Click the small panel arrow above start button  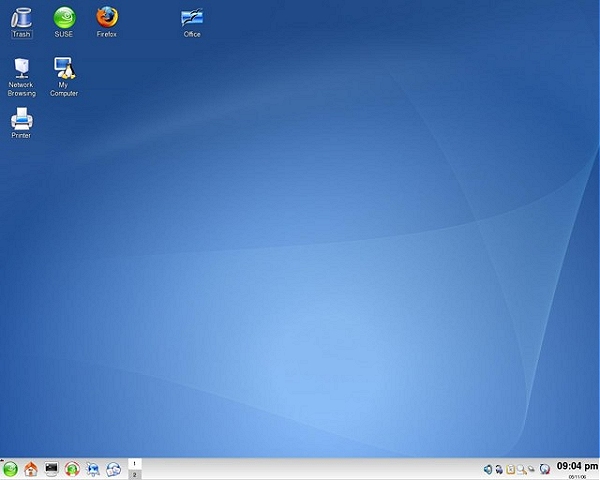tap(3, 460)
